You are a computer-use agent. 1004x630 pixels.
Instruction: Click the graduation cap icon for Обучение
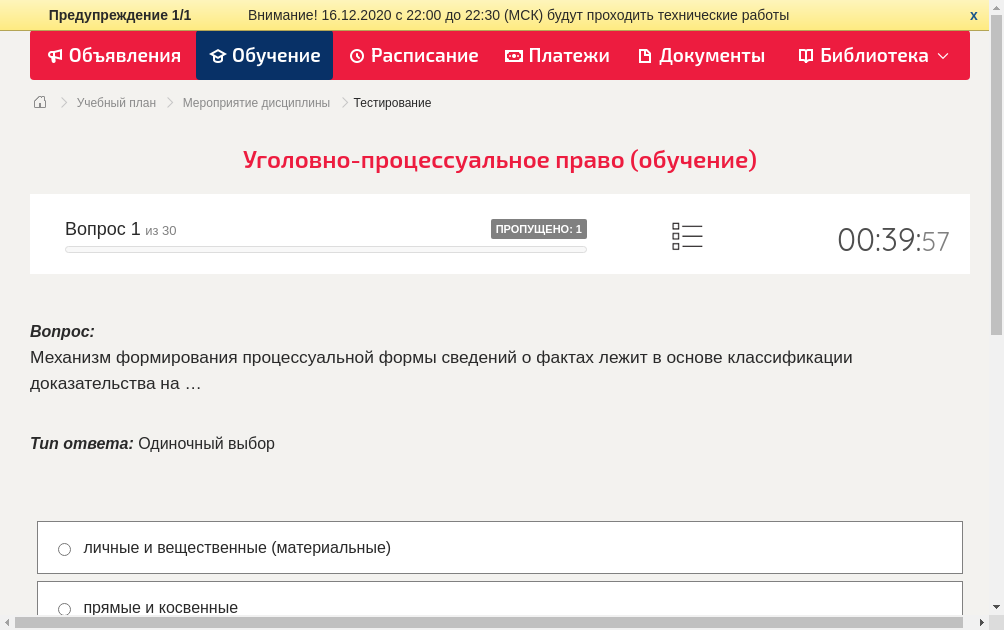tap(218, 56)
